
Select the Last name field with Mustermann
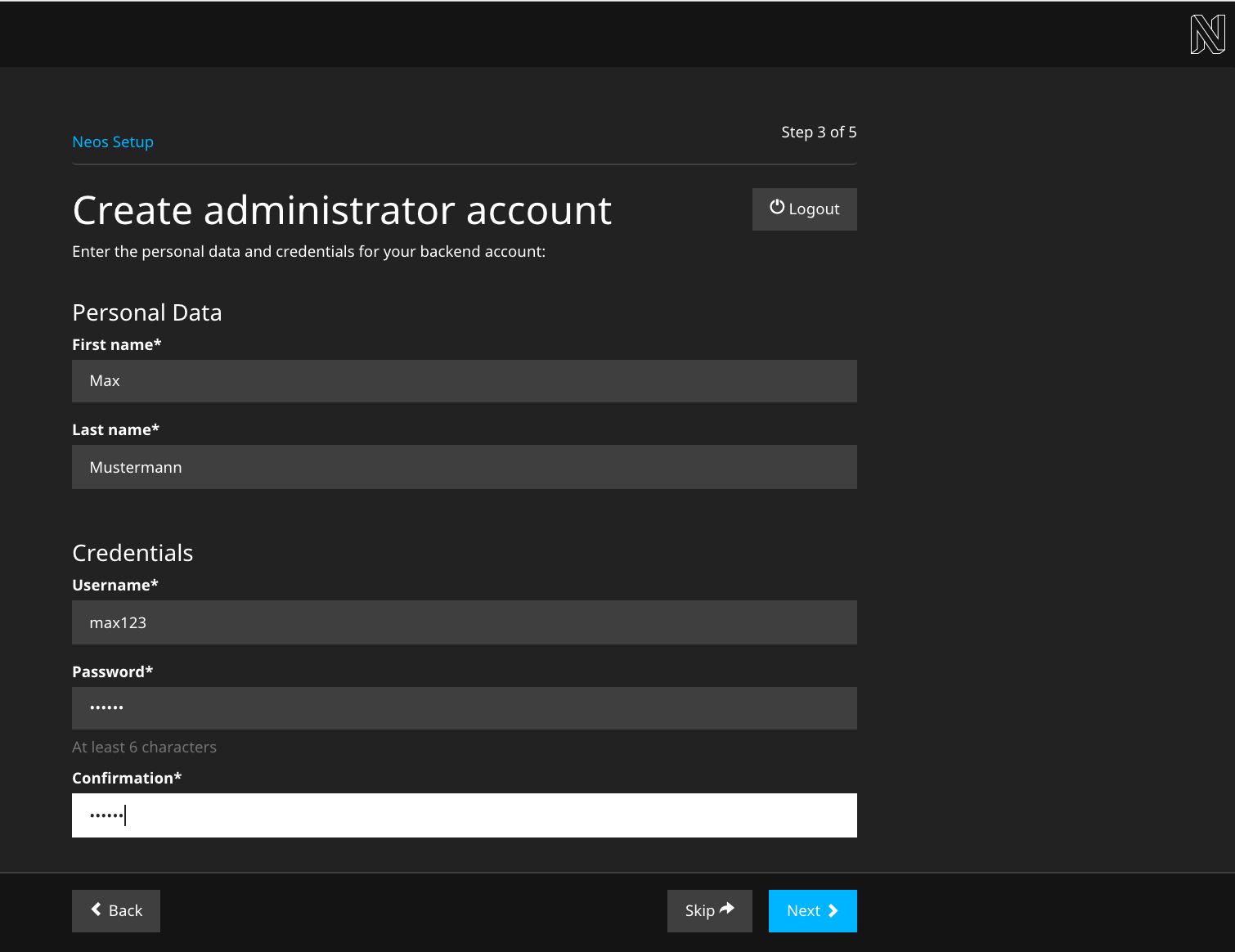(x=464, y=467)
